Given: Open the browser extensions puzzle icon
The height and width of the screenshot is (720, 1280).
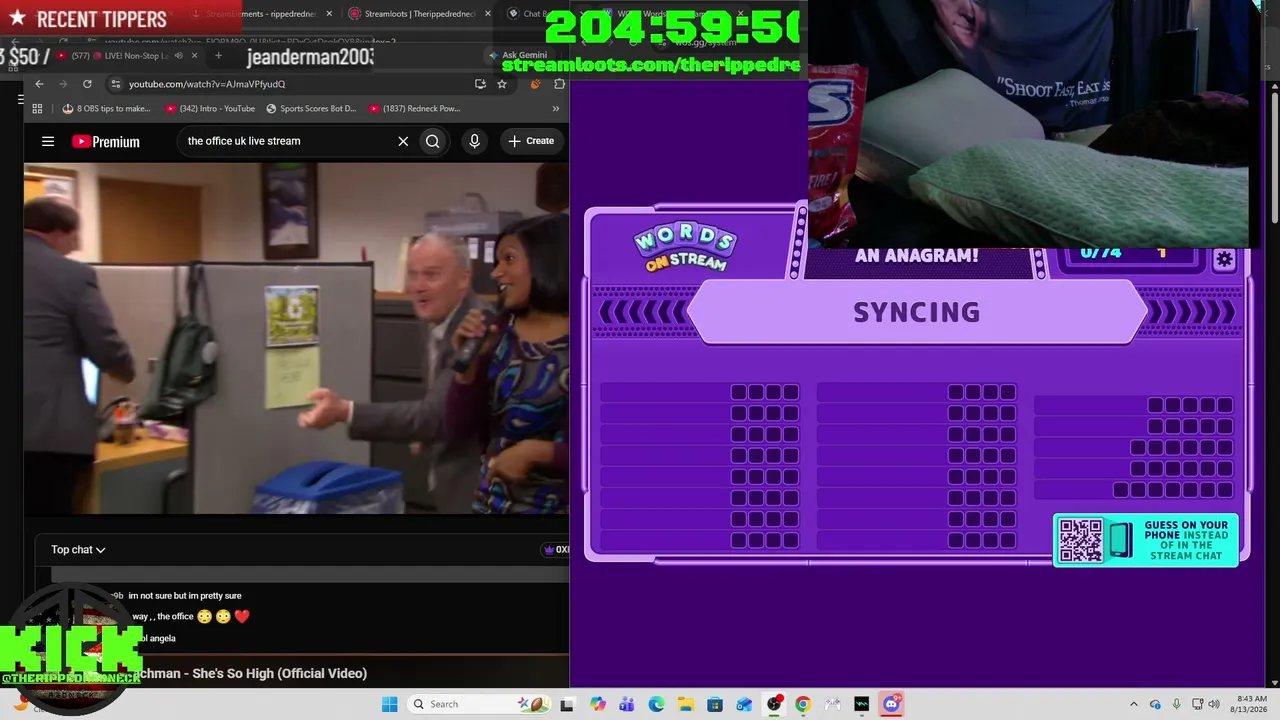Looking at the screenshot, I should (559, 84).
